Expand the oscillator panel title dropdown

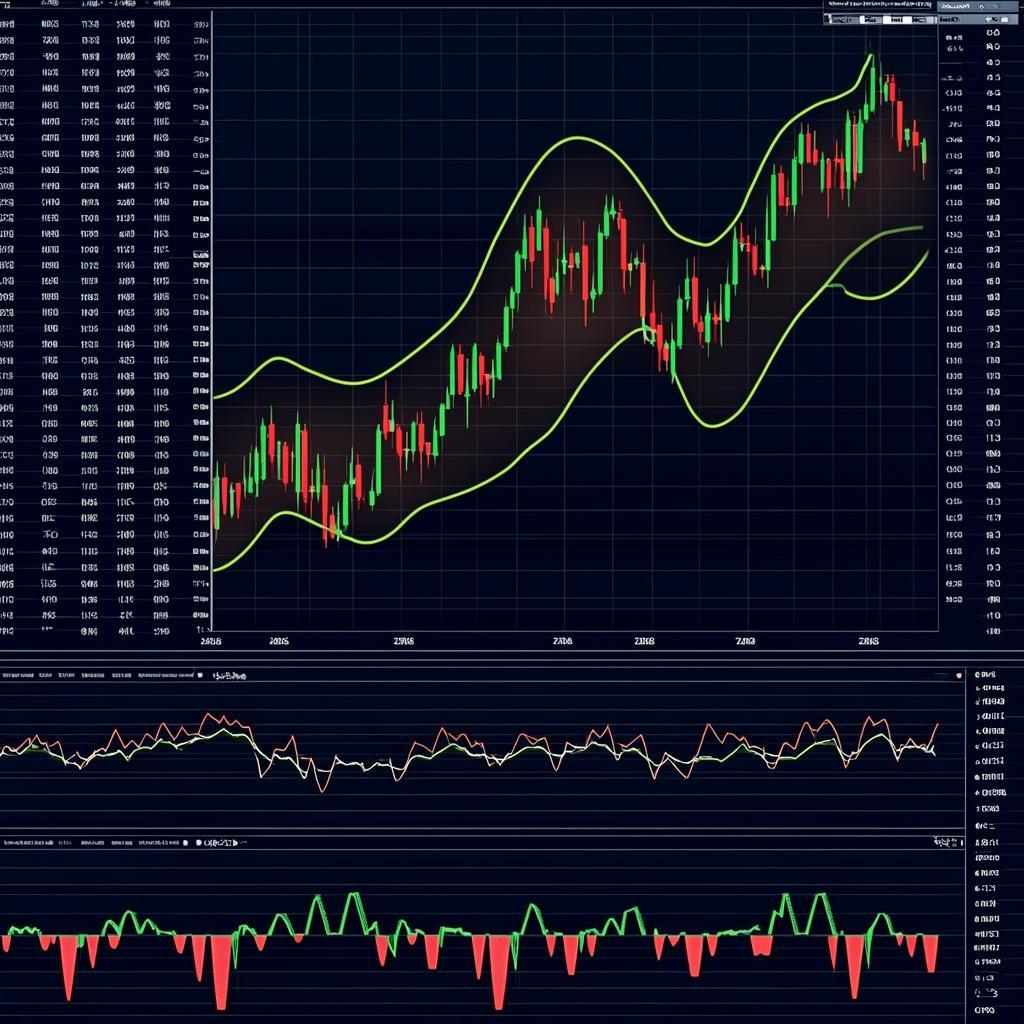click(x=228, y=676)
